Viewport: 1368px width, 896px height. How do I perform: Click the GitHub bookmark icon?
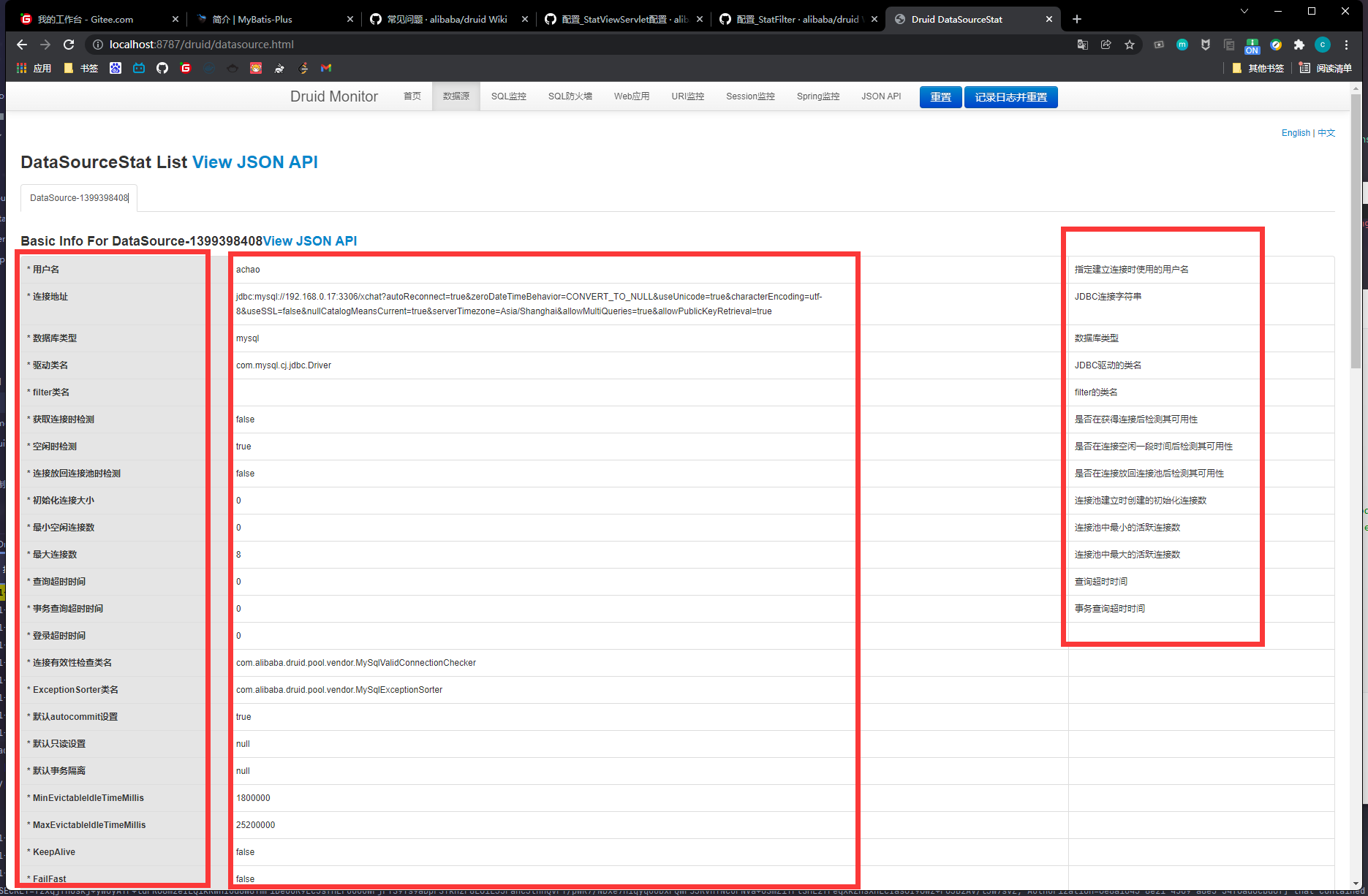(x=162, y=68)
